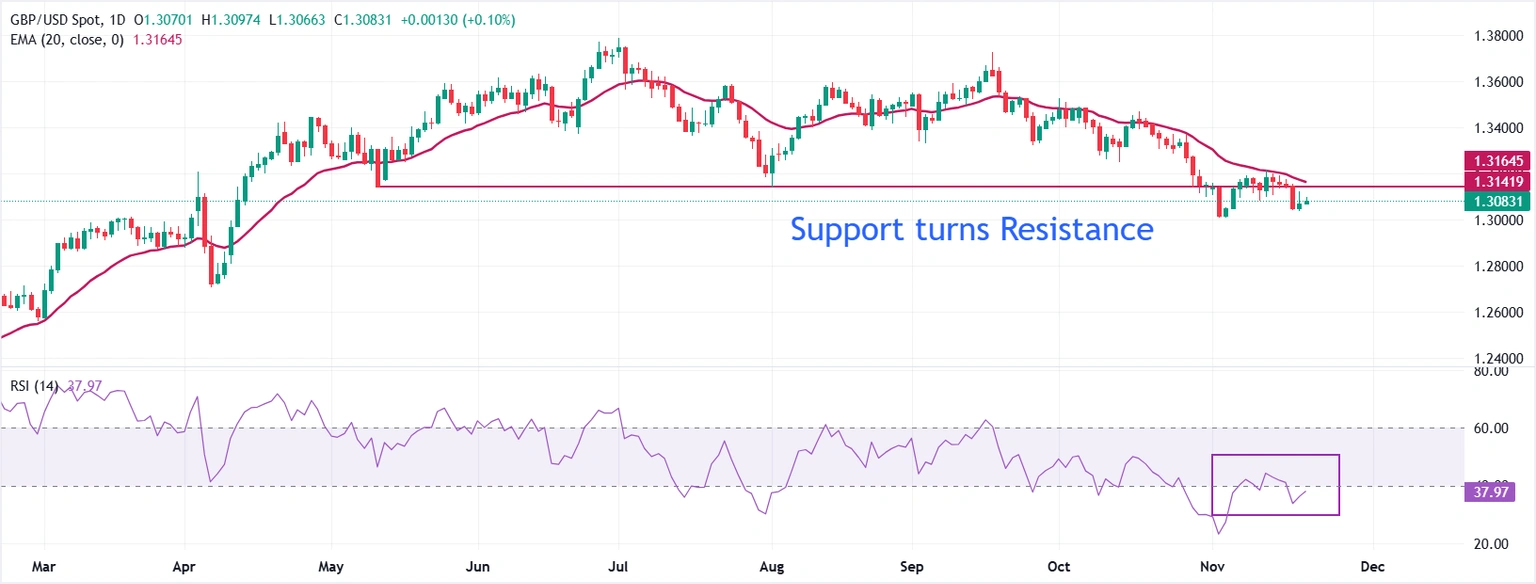Click the green 1.30831 current price tag

pyautogui.click(x=1496, y=201)
